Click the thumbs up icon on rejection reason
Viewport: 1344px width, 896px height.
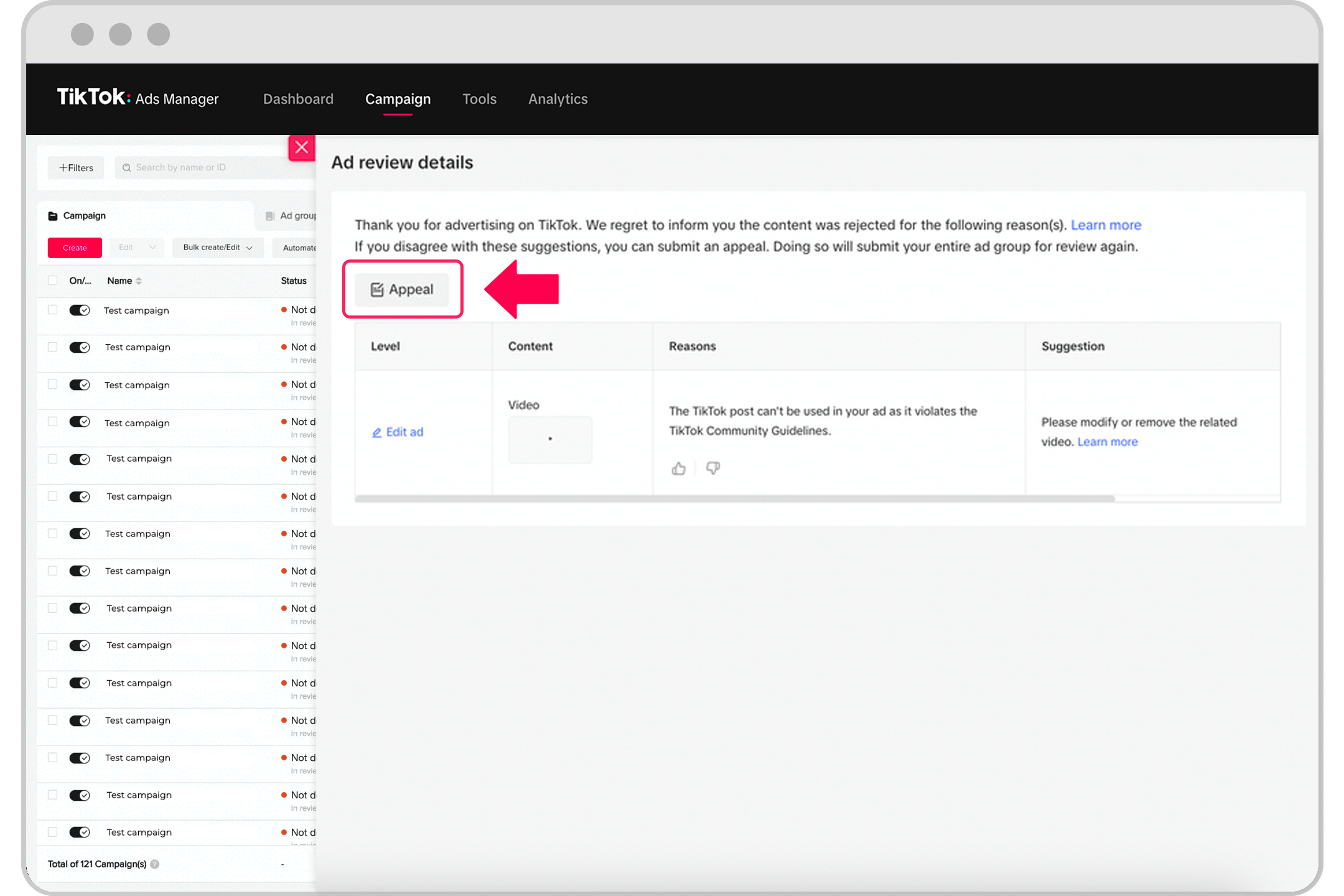pyautogui.click(x=678, y=468)
